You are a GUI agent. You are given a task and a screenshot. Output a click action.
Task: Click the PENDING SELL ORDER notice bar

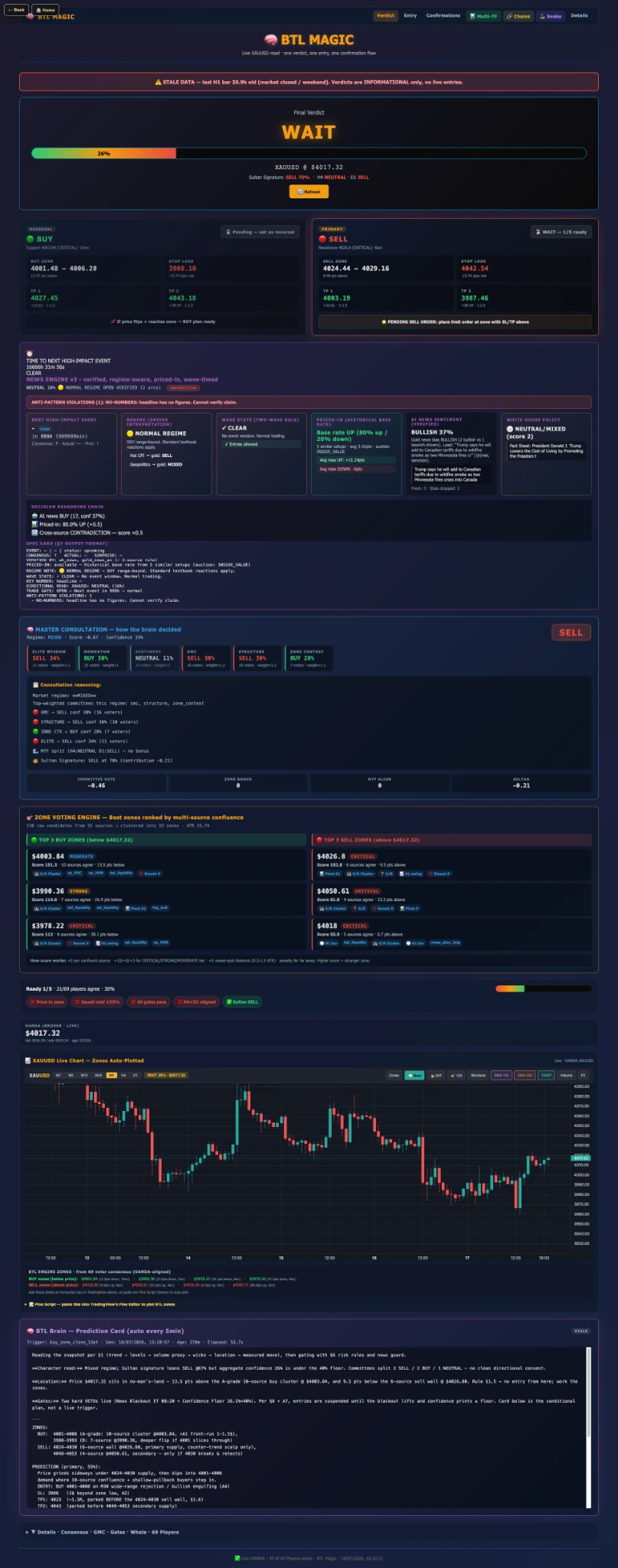[455, 322]
